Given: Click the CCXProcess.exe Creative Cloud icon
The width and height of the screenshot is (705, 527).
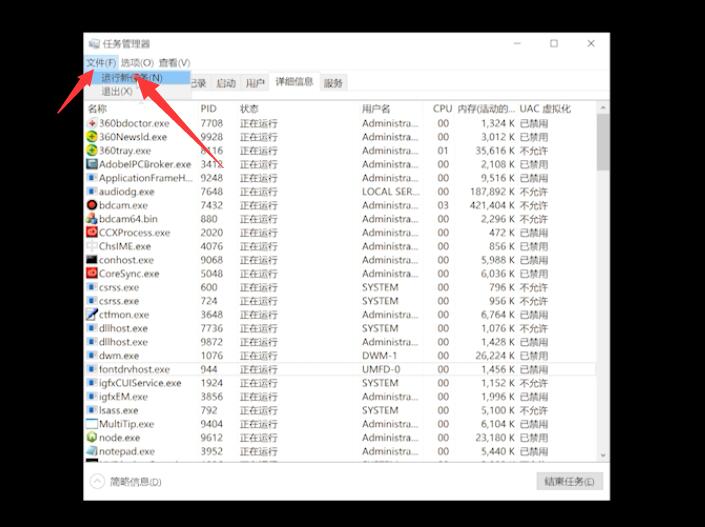Looking at the screenshot, I should click(92, 232).
